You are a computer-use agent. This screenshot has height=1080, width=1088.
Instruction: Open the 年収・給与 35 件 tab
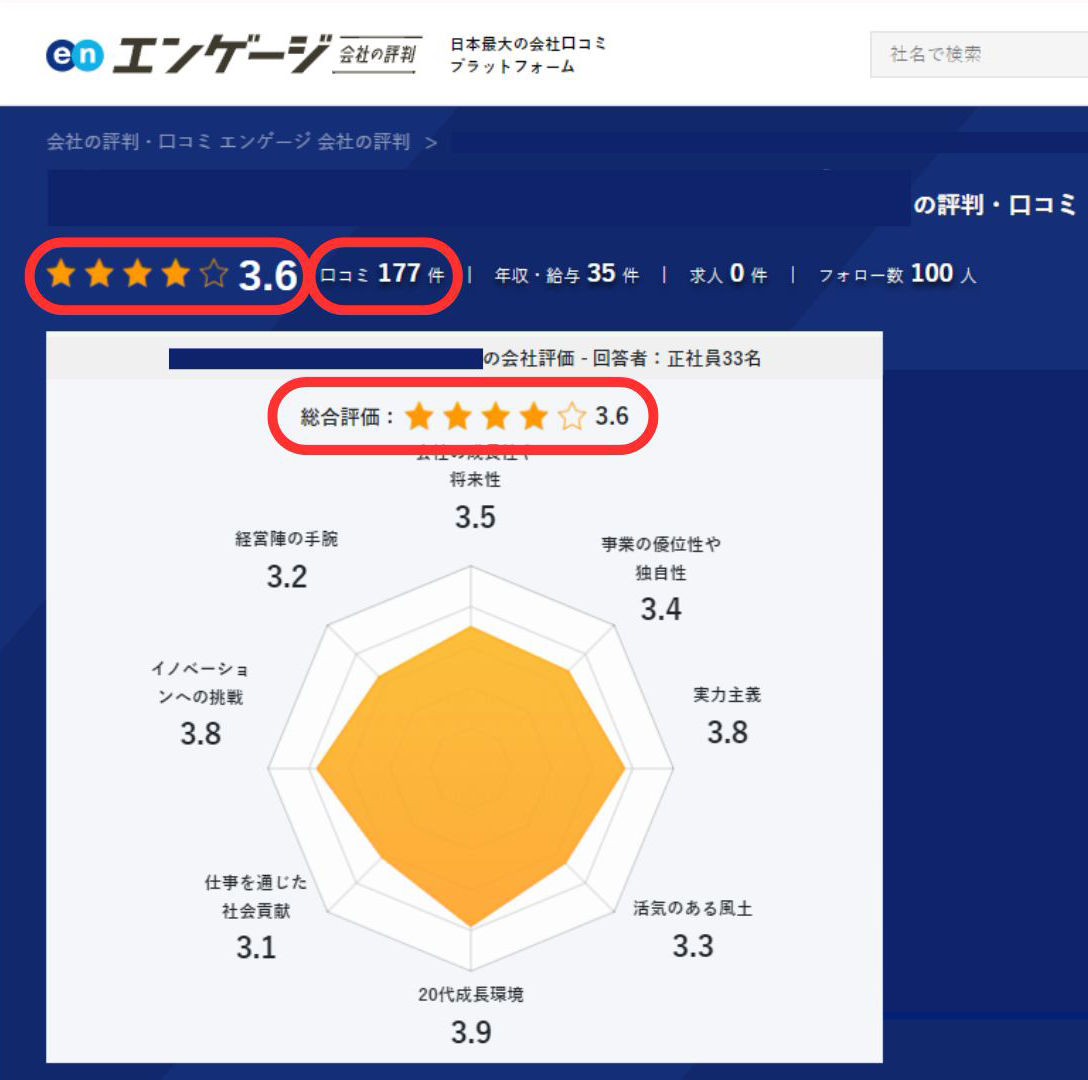tap(566, 274)
